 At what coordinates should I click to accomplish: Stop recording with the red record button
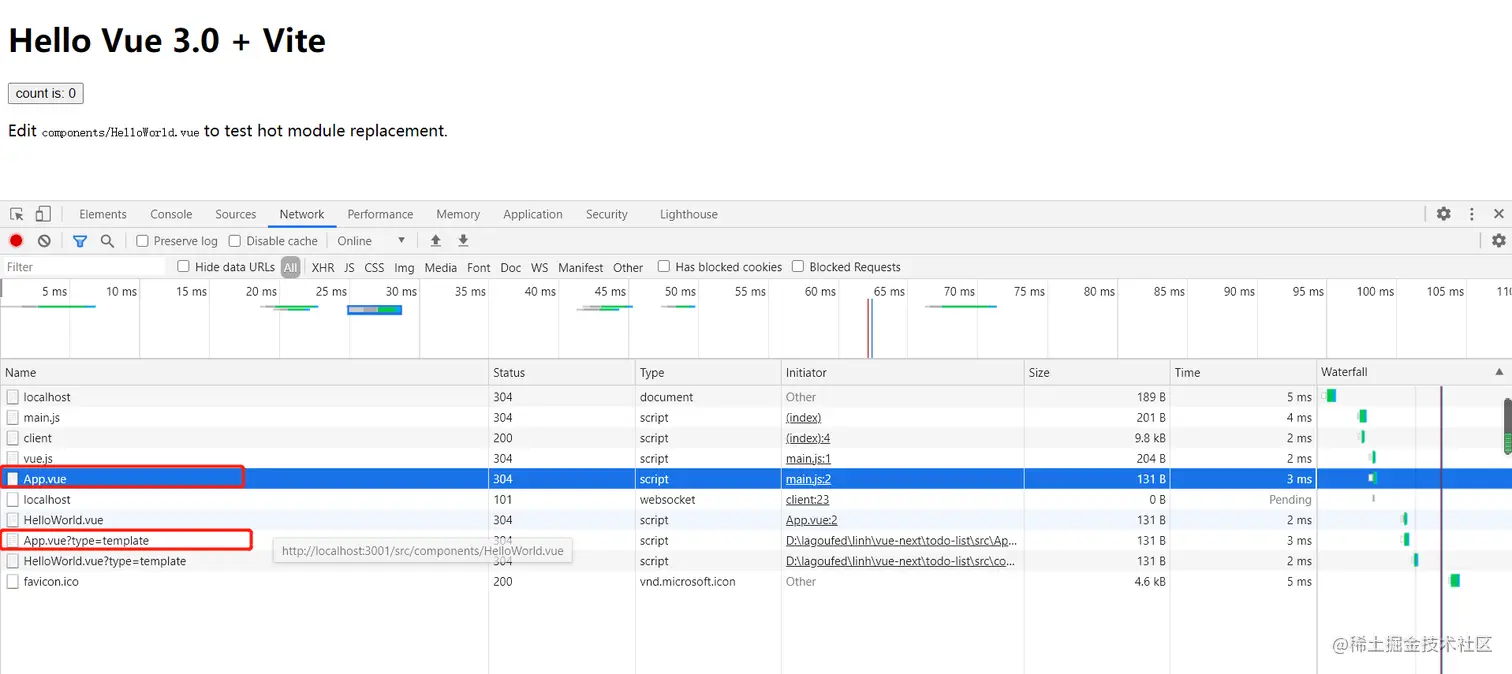point(16,241)
